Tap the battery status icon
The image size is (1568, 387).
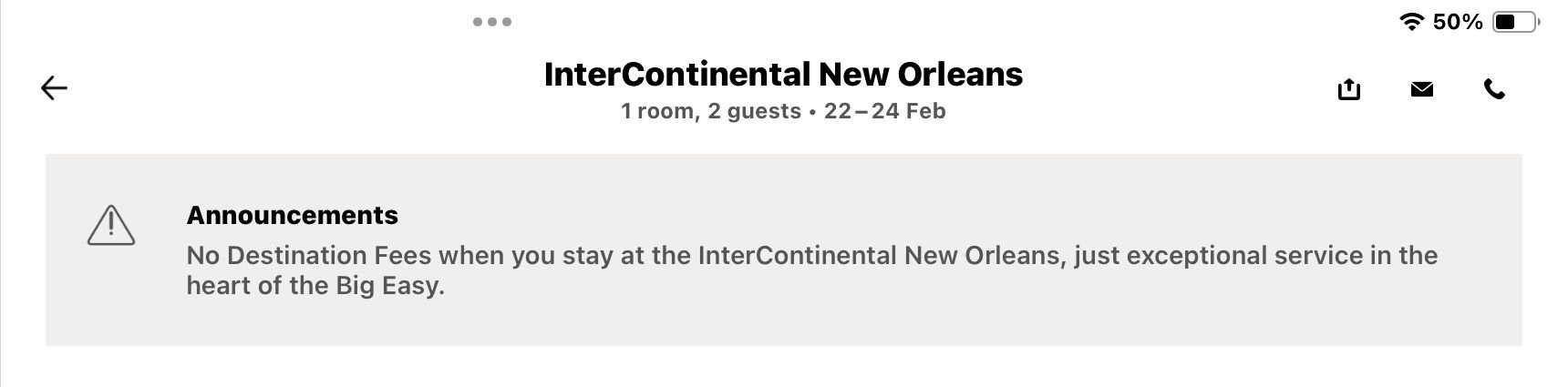(1514, 22)
